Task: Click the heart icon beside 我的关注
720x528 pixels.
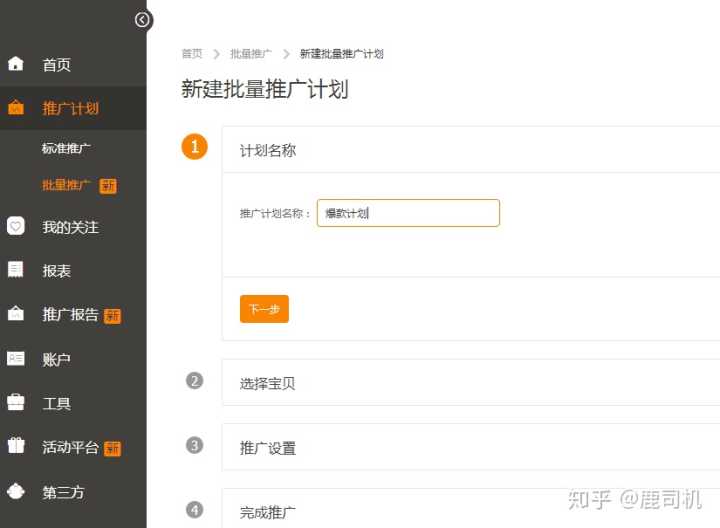Action: click(x=16, y=226)
